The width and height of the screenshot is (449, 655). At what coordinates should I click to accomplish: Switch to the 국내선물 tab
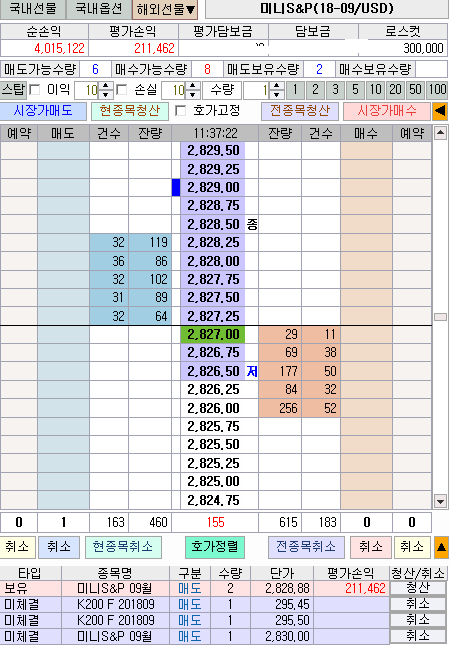(33, 9)
